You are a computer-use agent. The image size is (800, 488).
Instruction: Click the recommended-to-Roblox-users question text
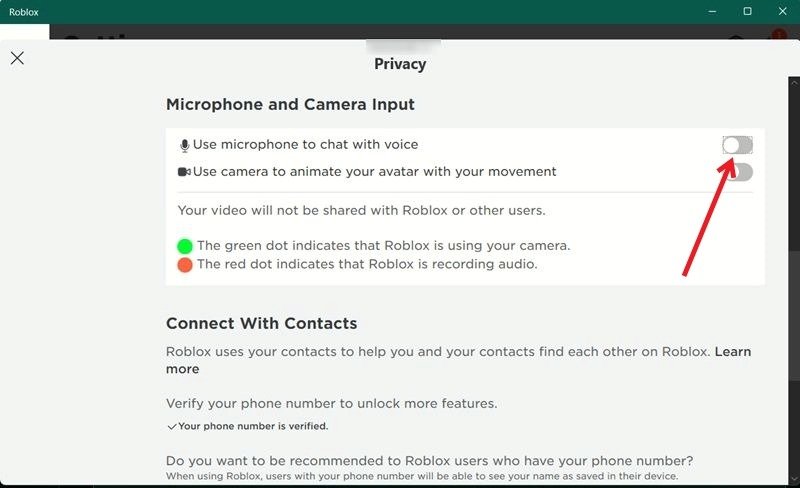[430, 460]
